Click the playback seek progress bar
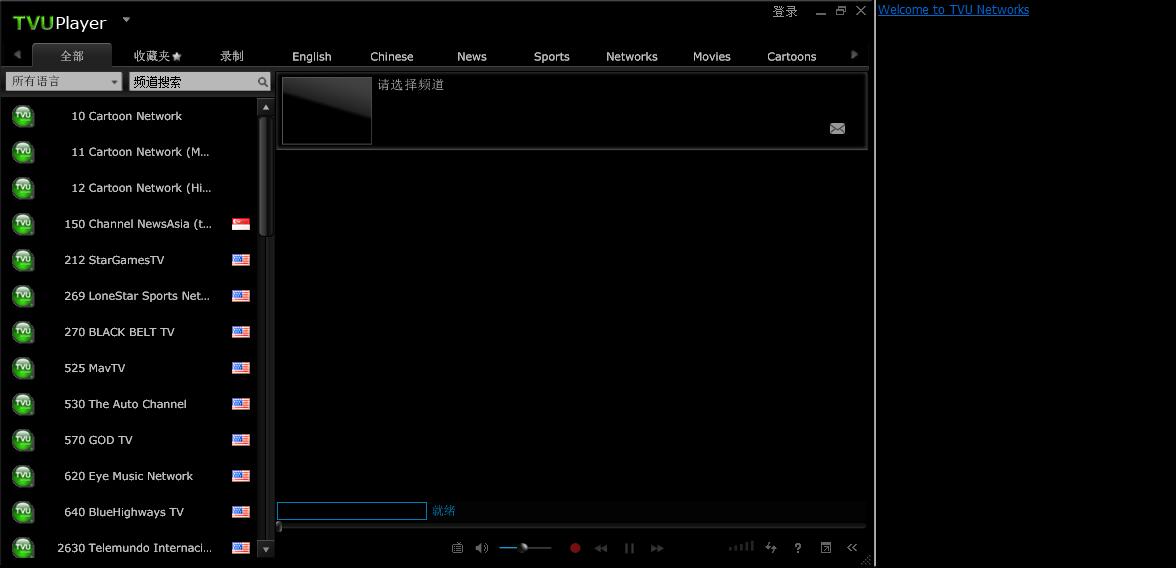 tap(572, 527)
